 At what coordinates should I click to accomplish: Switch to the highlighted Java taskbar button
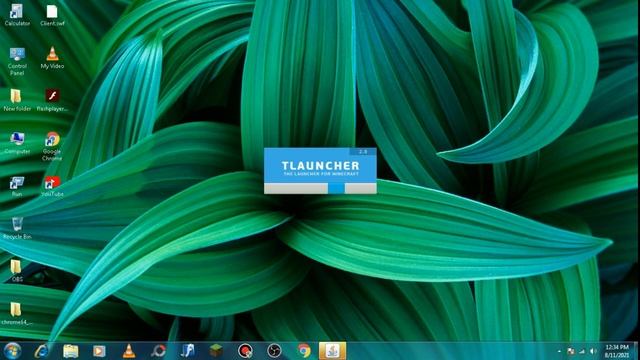click(x=332, y=351)
